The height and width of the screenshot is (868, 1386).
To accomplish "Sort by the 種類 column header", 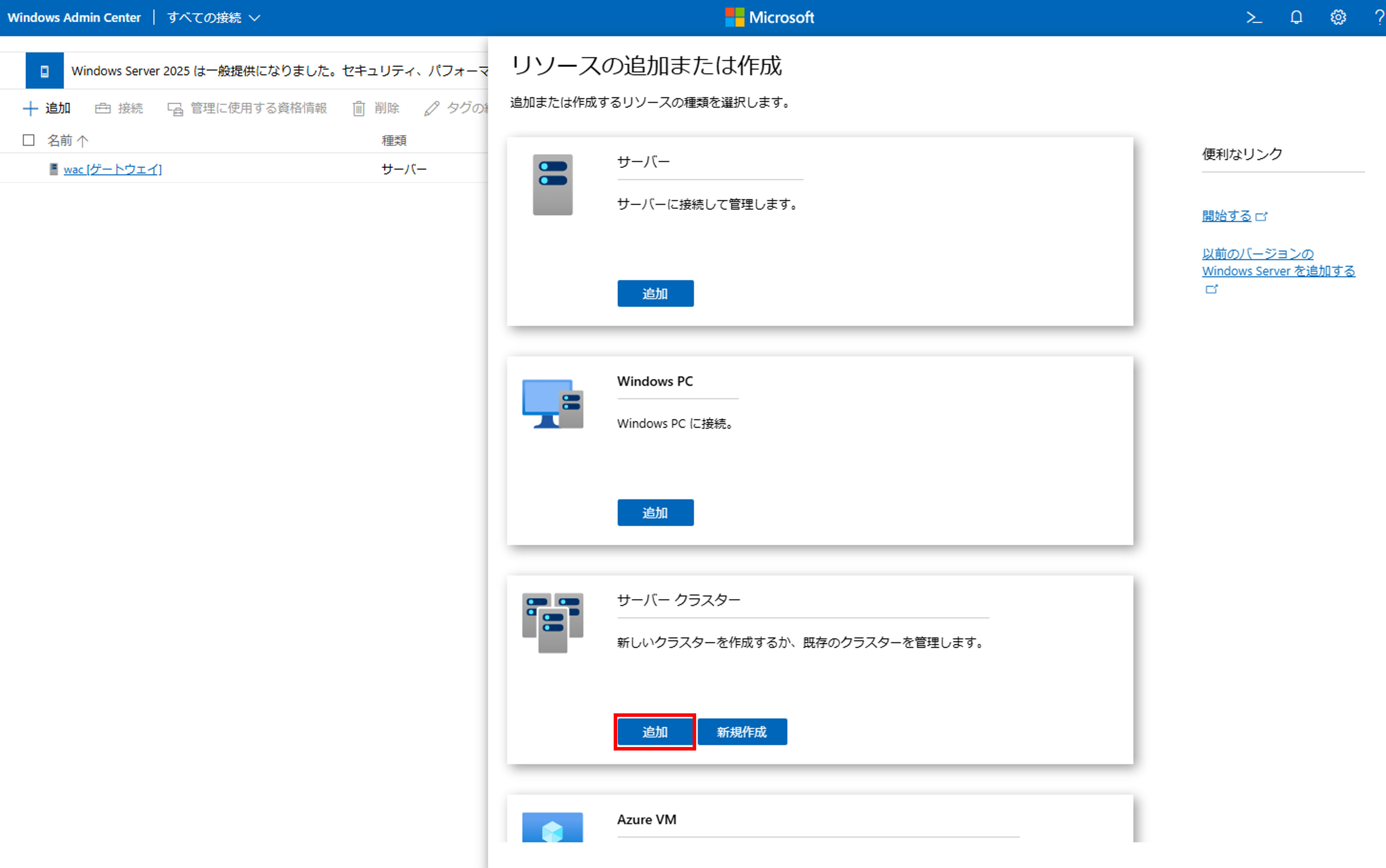I will tap(394, 141).
